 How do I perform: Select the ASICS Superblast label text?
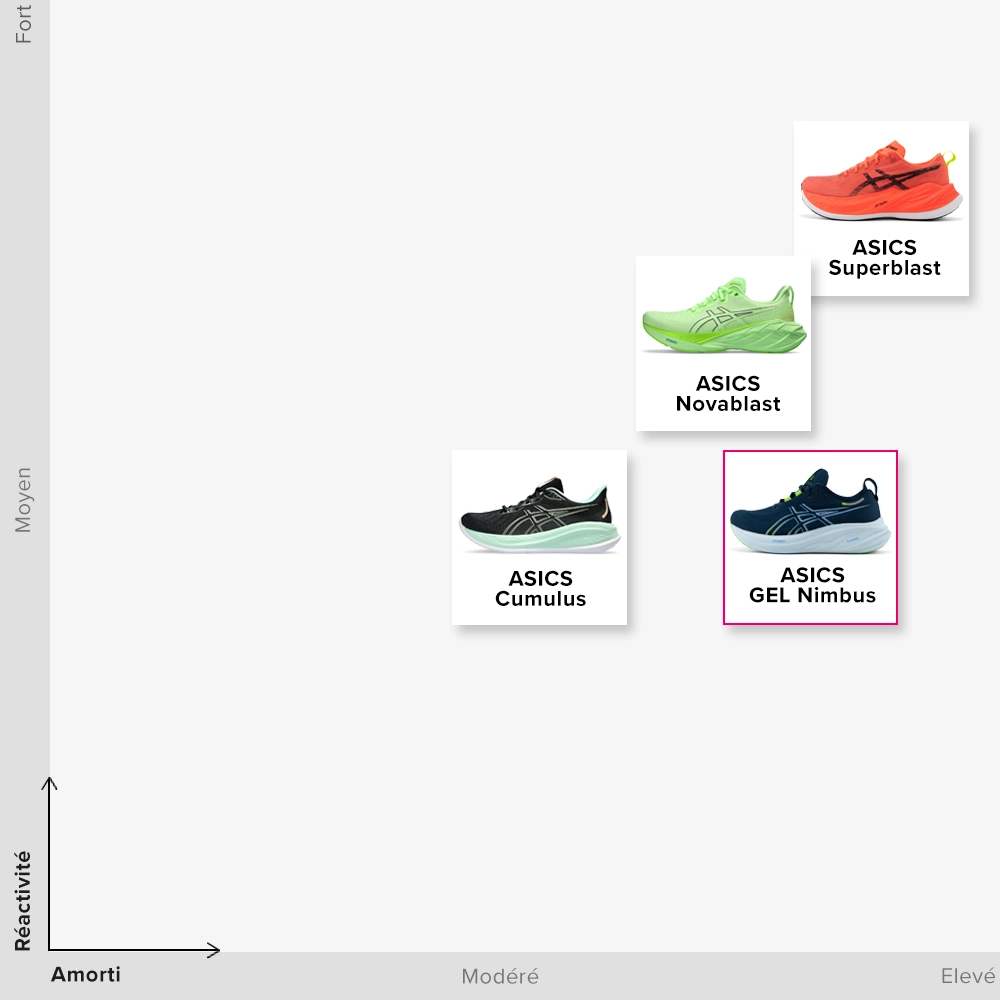pyautogui.click(x=884, y=258)
